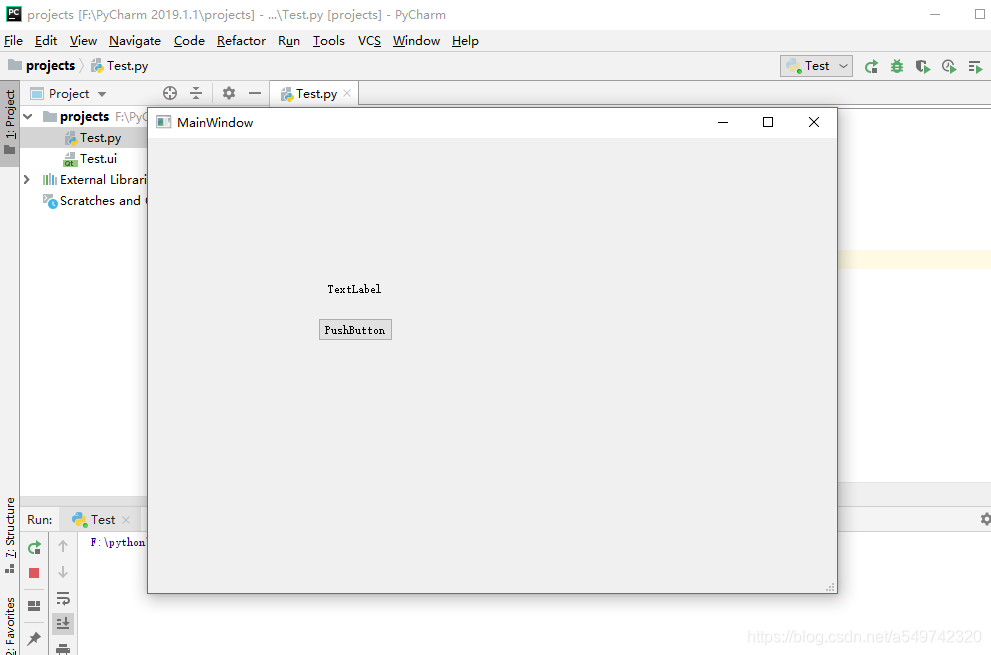This screenshot has height=655, width=991.
Task: Close the Test.py editor tab
Action: coord(347,93)
